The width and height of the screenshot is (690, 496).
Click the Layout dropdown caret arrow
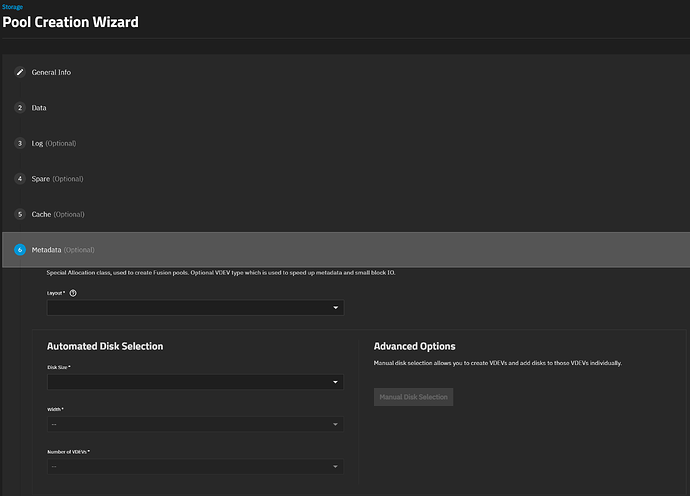point(335,308)
